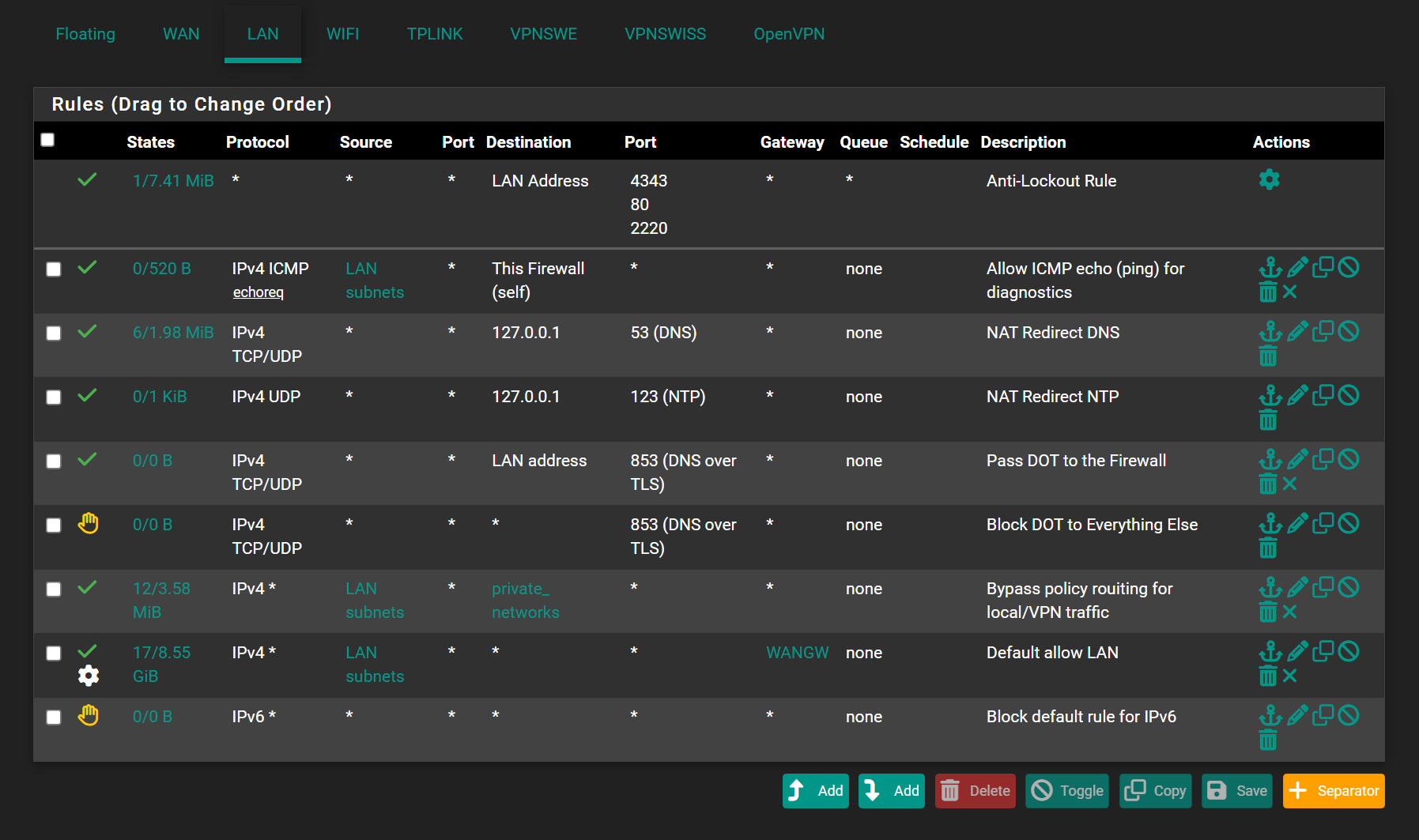
Task: Delete the Block DOT to Everything Else rule
Action: (x=1268, y=548)
